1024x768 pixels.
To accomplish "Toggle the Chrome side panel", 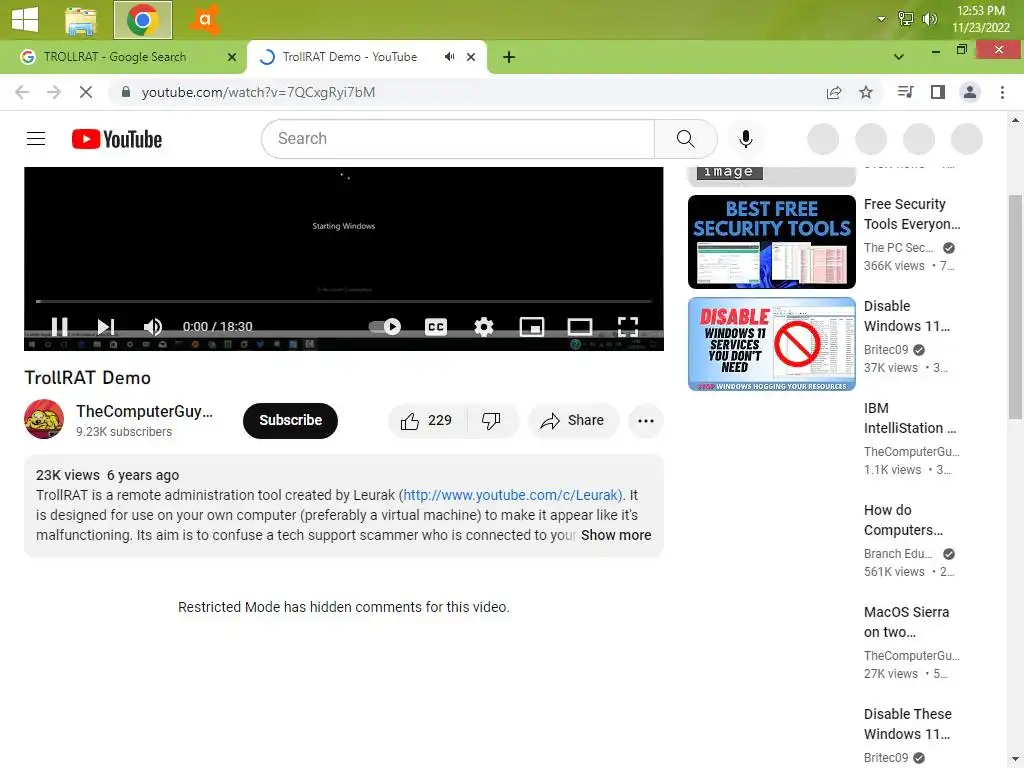I will point(938,92).
